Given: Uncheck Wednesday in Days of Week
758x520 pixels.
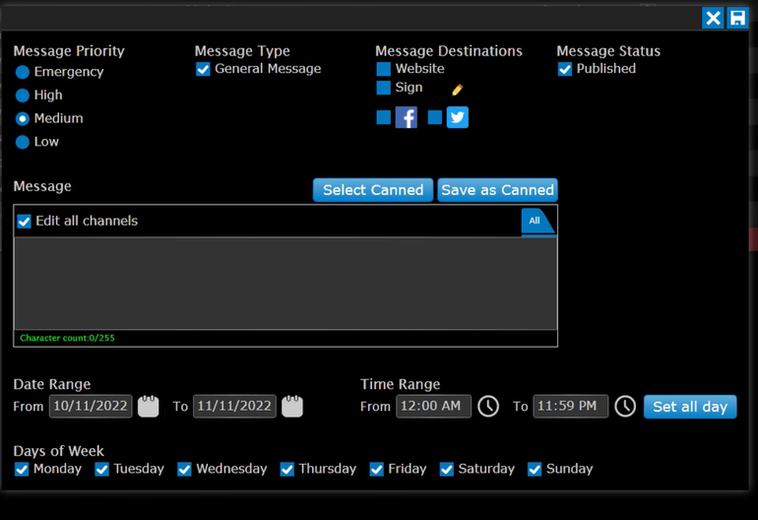Looking at the screenshot, I should (185, 469).
